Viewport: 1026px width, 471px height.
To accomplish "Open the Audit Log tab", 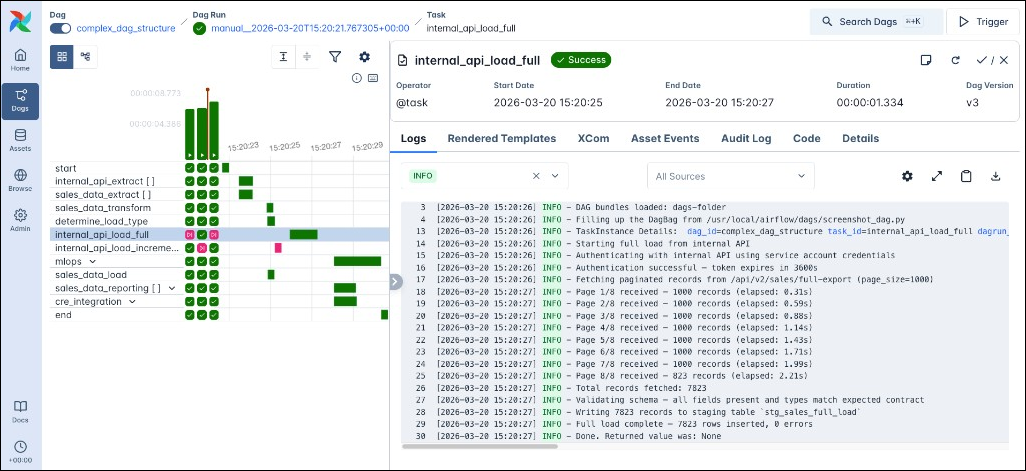I will (746, 139).
